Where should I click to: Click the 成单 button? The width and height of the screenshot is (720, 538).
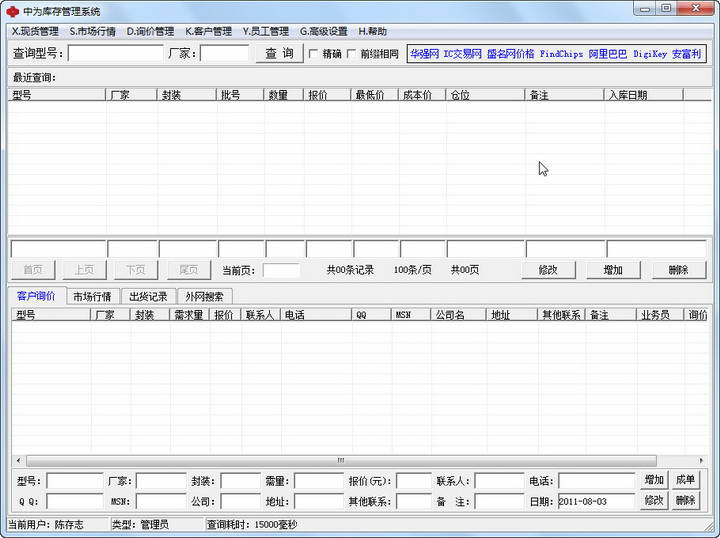click(x=685, y=481)
